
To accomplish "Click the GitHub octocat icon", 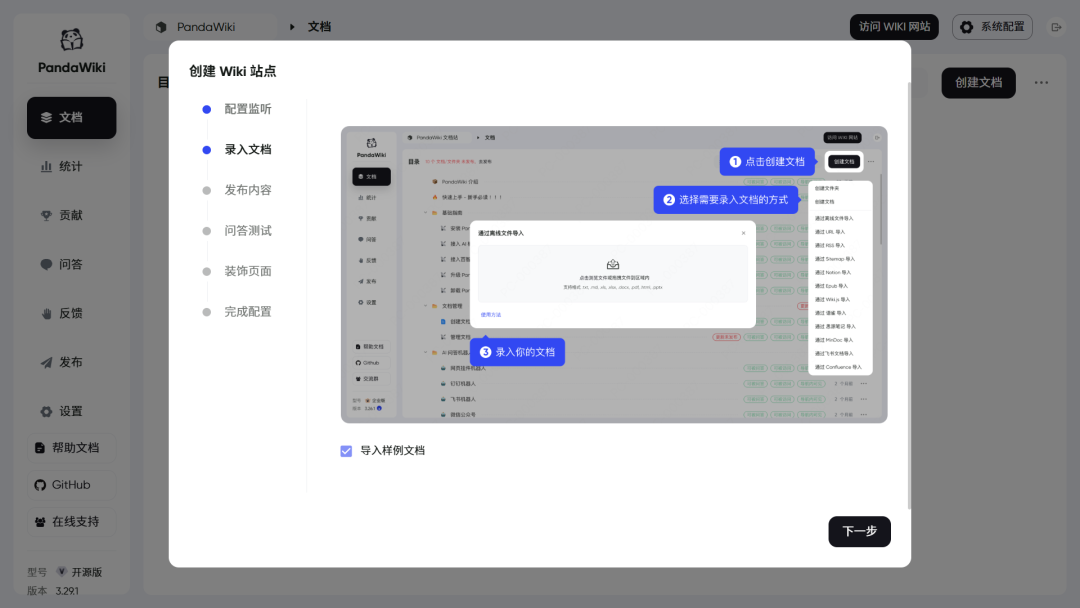I will pyautogui.click(x=40, y=485).
